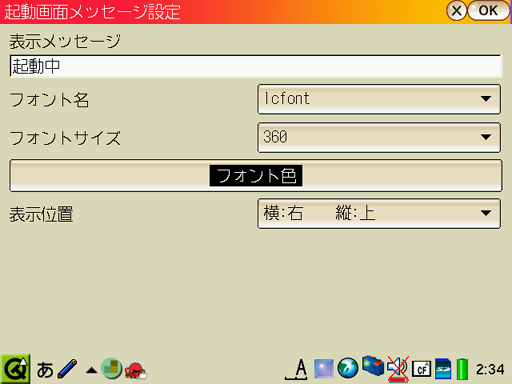Select the pencil handwriting input icon
The height and width of the screenshot is (384, 512).
68,369
